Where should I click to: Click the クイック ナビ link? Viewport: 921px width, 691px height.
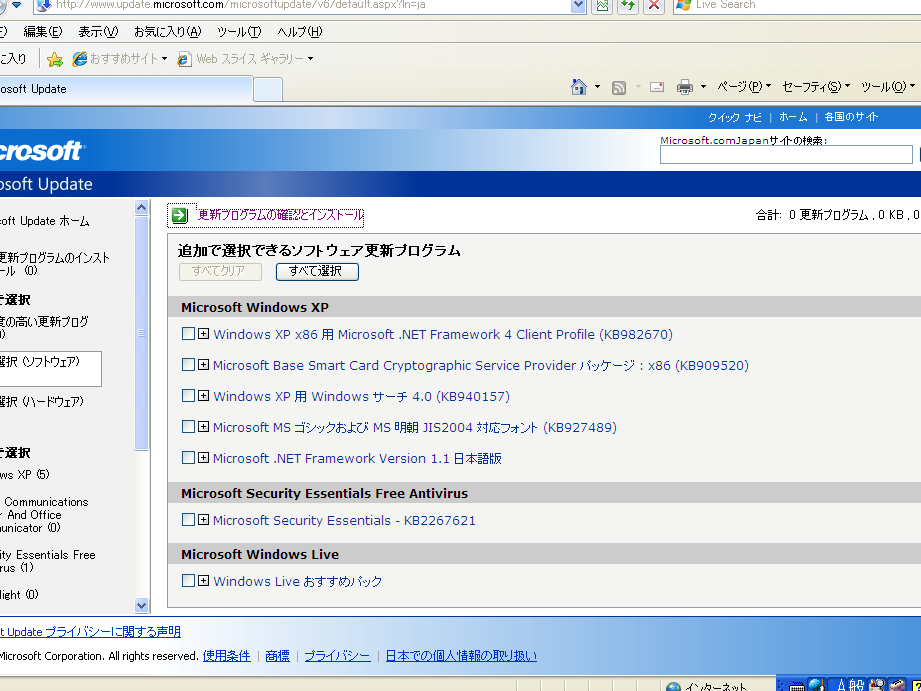[734, 118]
